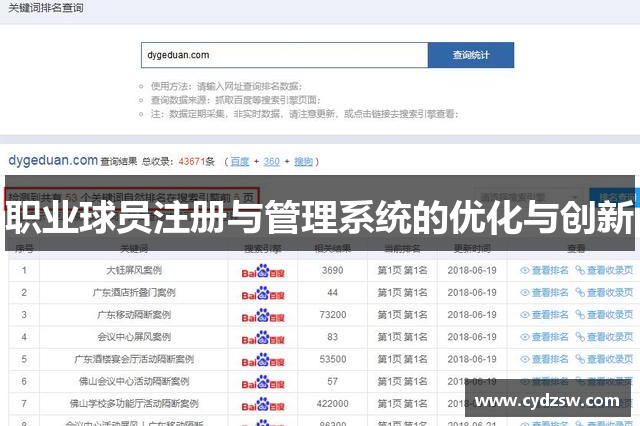Viewport: 640px width, 426px height.
Task: Select keyword 佛山学校多功能厅活动隔断案例
Action: (x=134, y=404)
